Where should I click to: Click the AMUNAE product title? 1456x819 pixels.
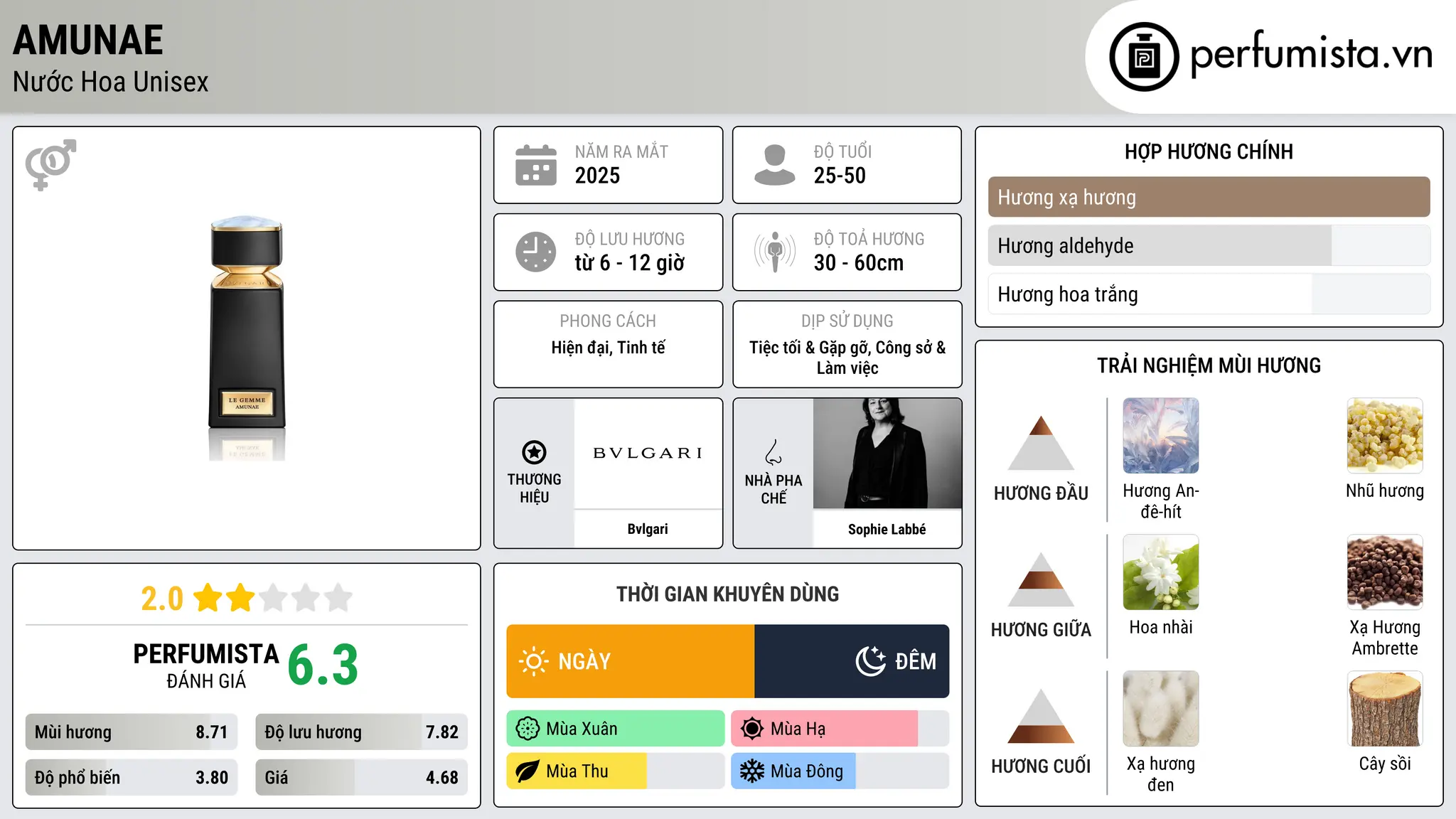point(88,40)
